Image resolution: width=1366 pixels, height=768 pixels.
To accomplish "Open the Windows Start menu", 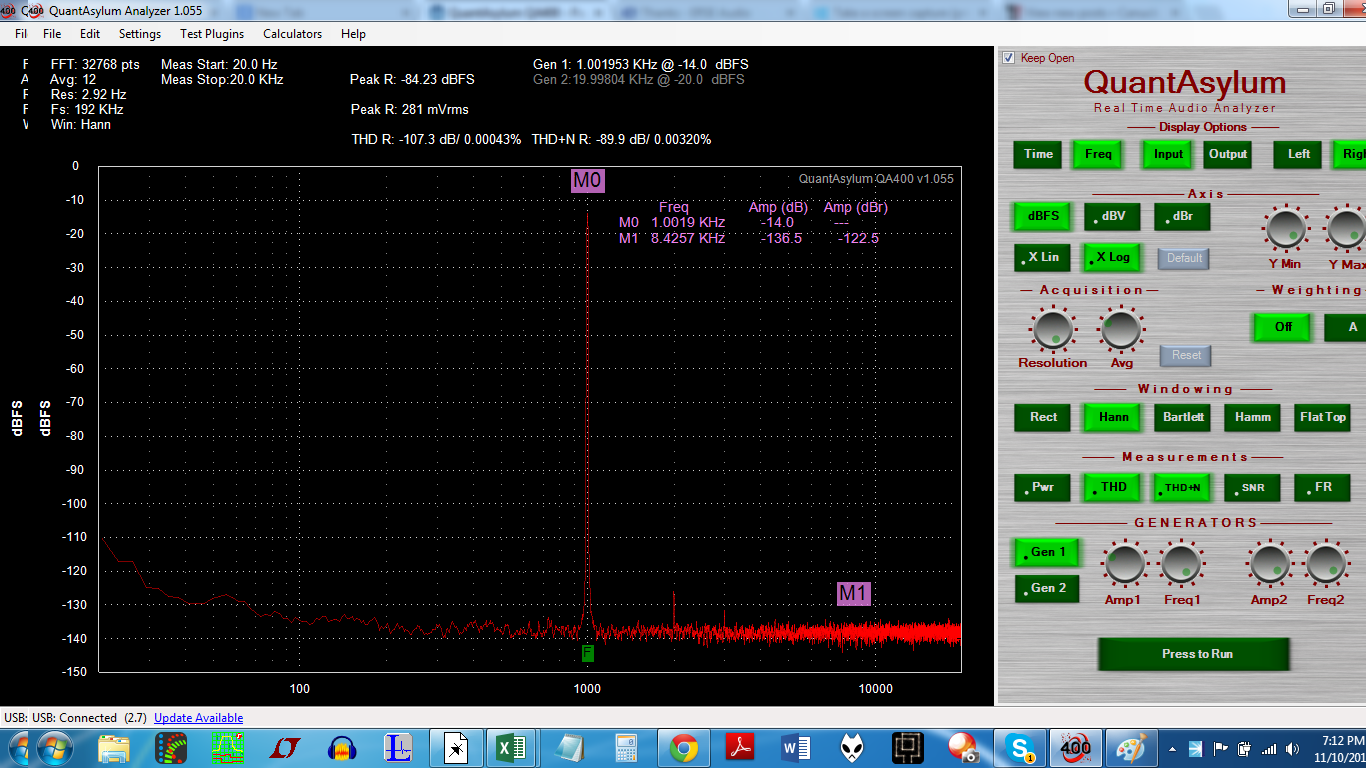I will tap(54, 748).
